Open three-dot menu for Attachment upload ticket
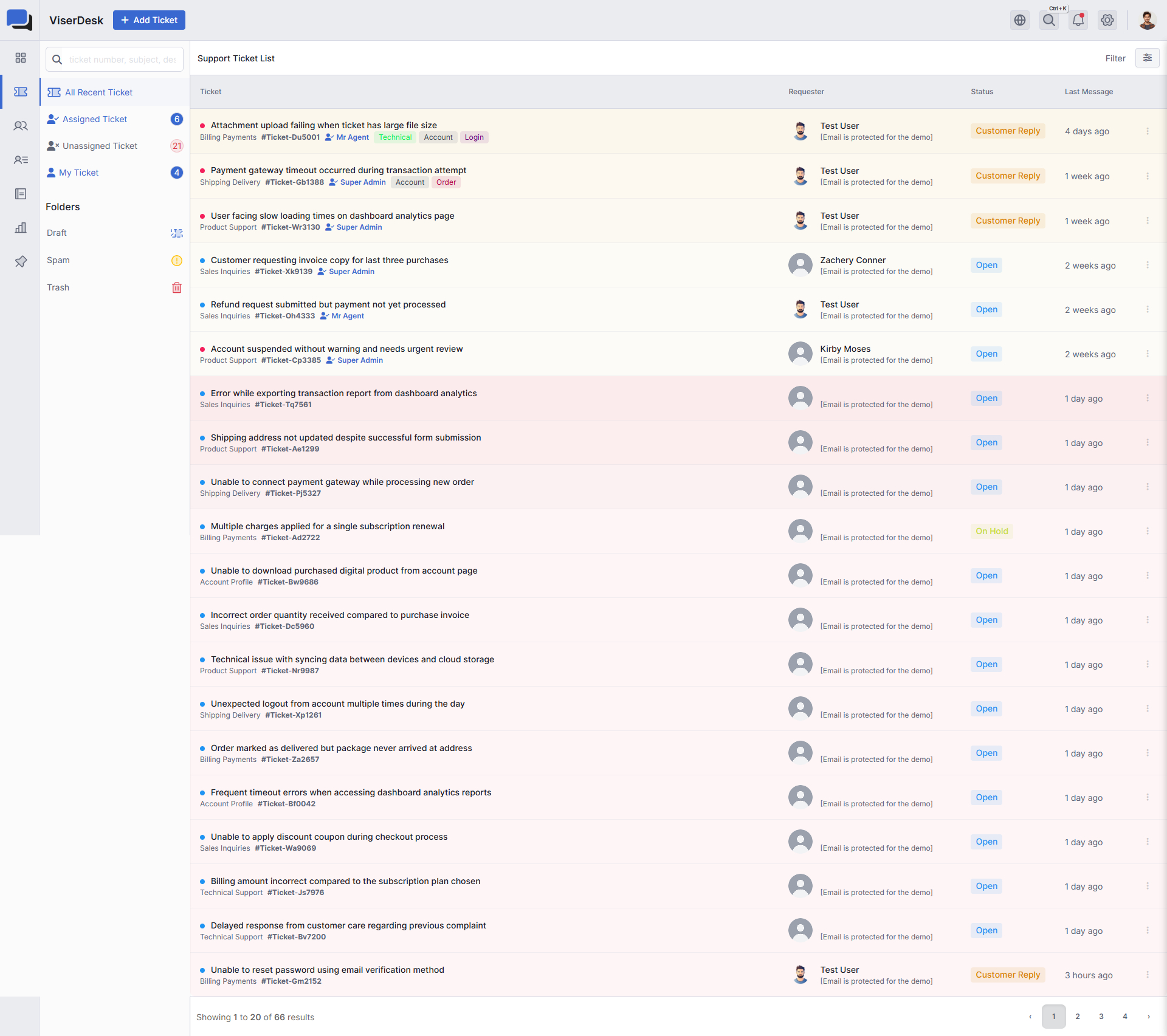The width and height of the screenshot is (1167, 1036). click(1148, 131)
